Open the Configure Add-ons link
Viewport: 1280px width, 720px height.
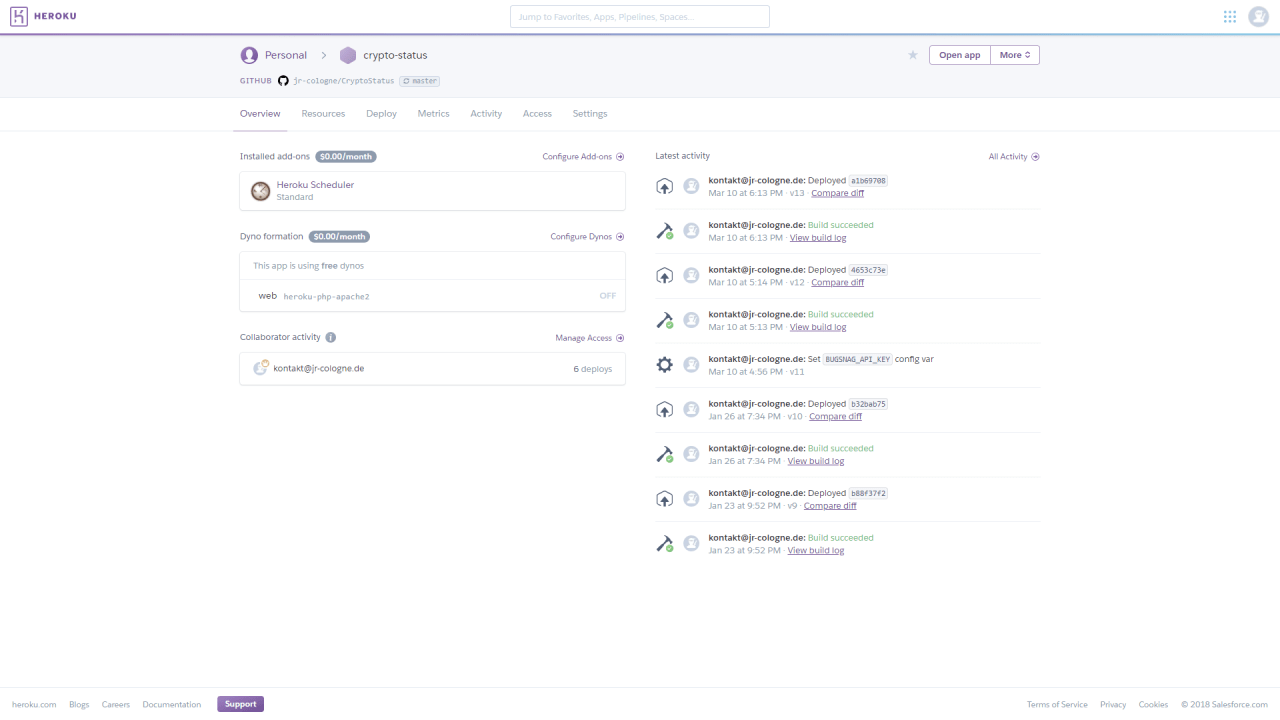click(583, 157)
